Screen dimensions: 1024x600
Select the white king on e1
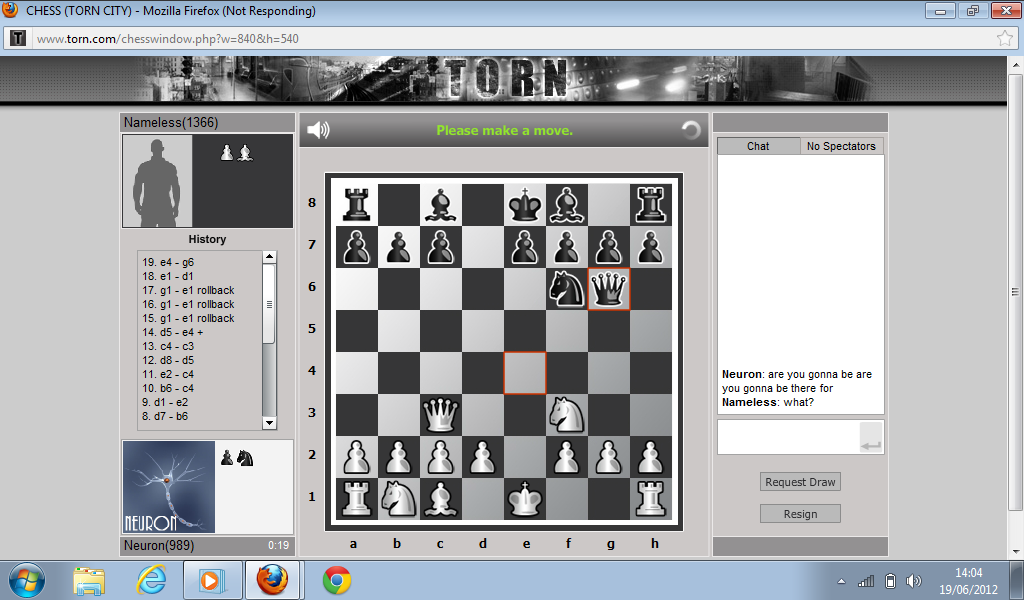tap(525, 499)
